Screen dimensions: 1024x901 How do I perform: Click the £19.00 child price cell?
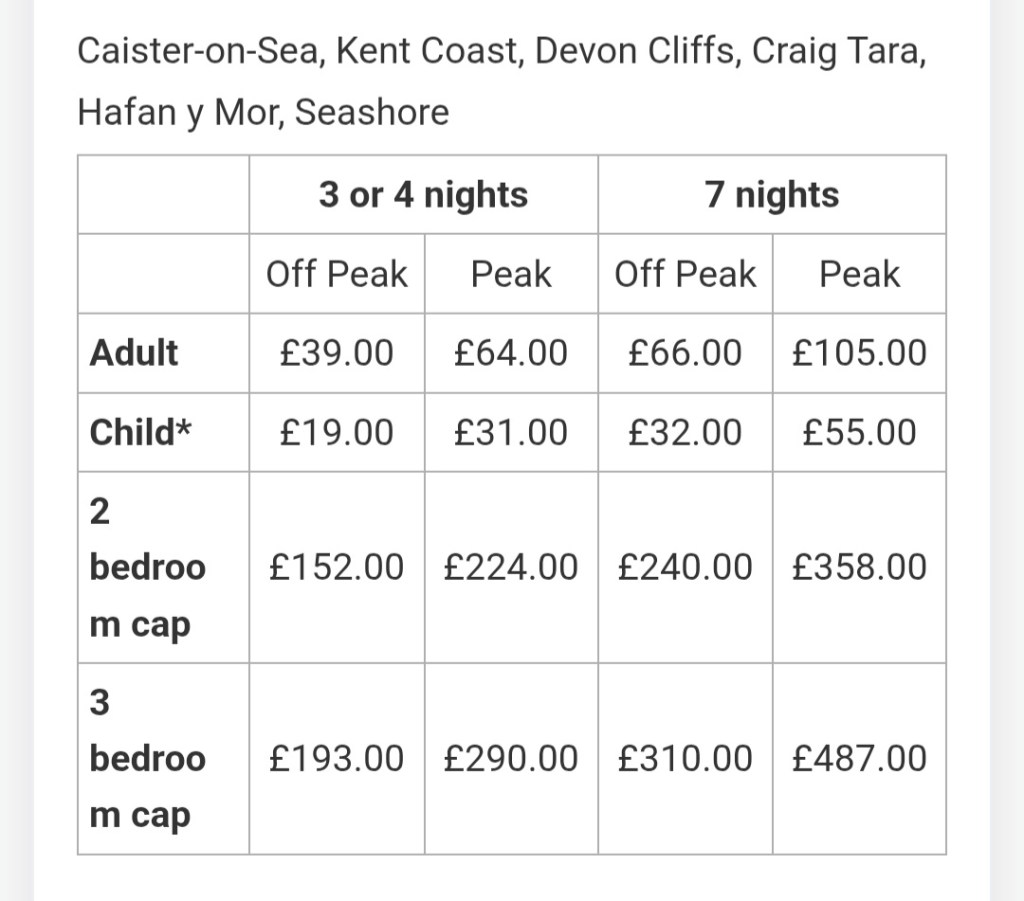pyautogui.click(x=337, y=433)
